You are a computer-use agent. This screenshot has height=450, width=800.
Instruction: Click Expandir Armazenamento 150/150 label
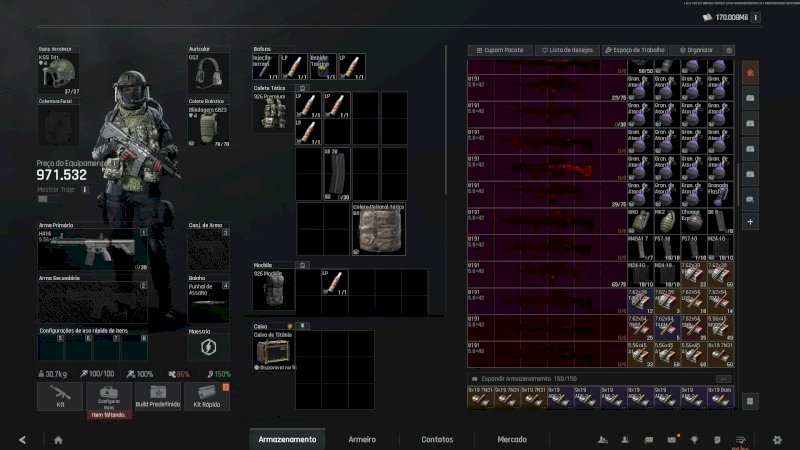[529, 379]
